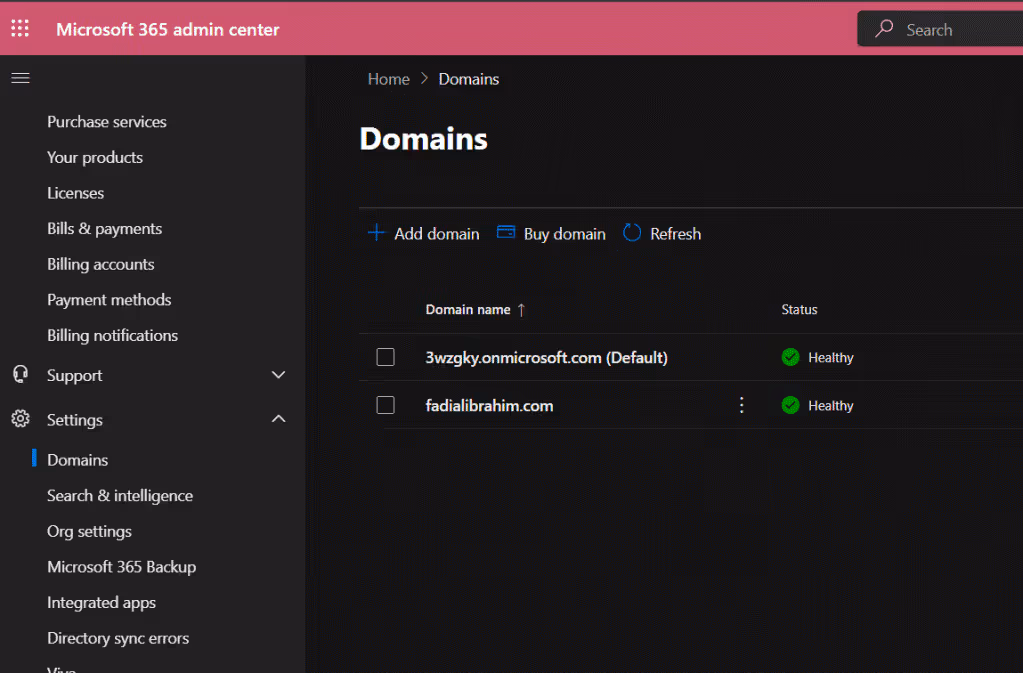Click the Buy domain card icon

[506, 232]
